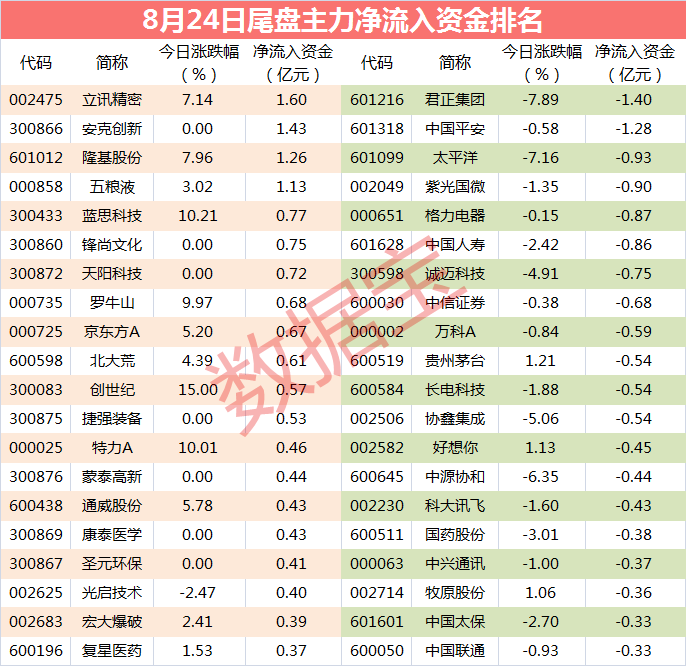The width and height of the screenshot is (686, 666).
Task: Select stock code 600196
Action: (x=36, y=651)
